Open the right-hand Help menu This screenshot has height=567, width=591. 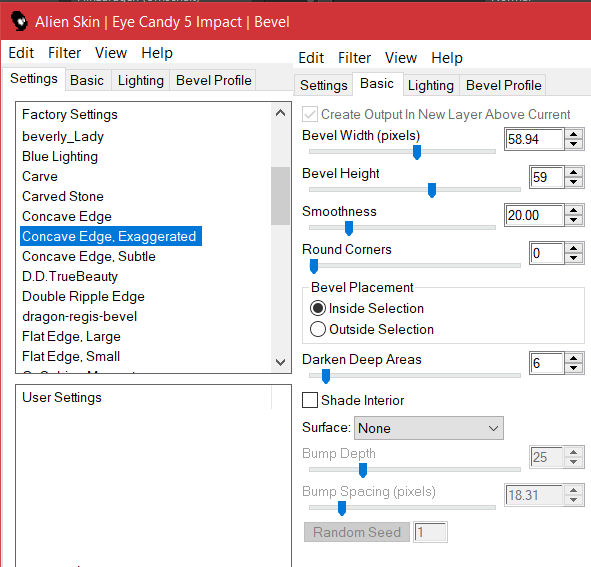coord(447,58)
